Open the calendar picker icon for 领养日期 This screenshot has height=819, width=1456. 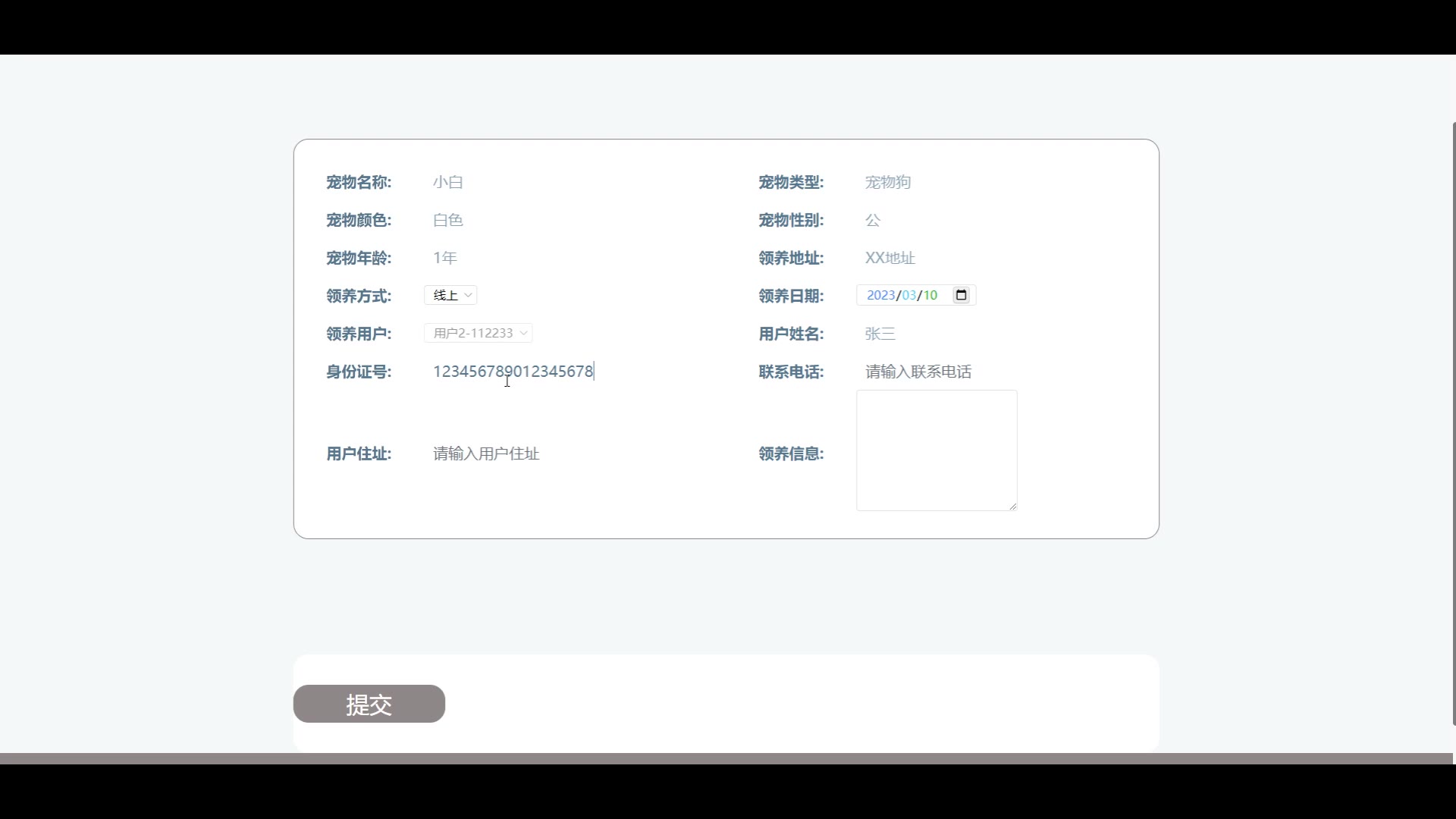pos(961,295)
